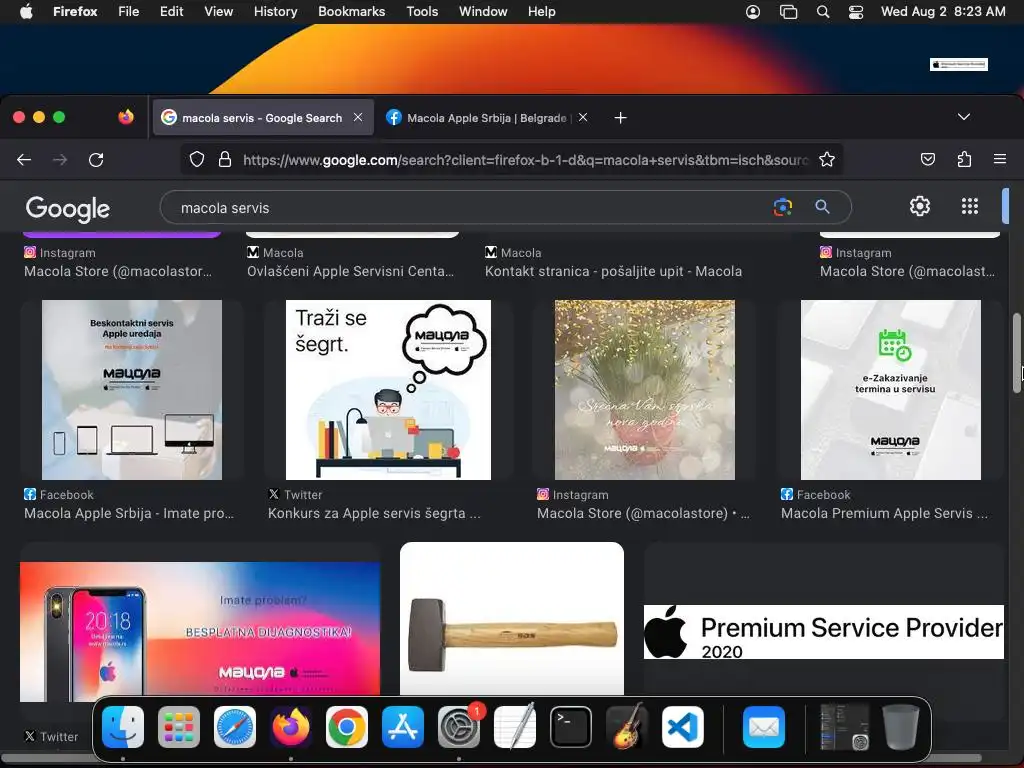Launch Finder from the dock
Viewport: 1024px width, 768px height.
coord(123,727)
